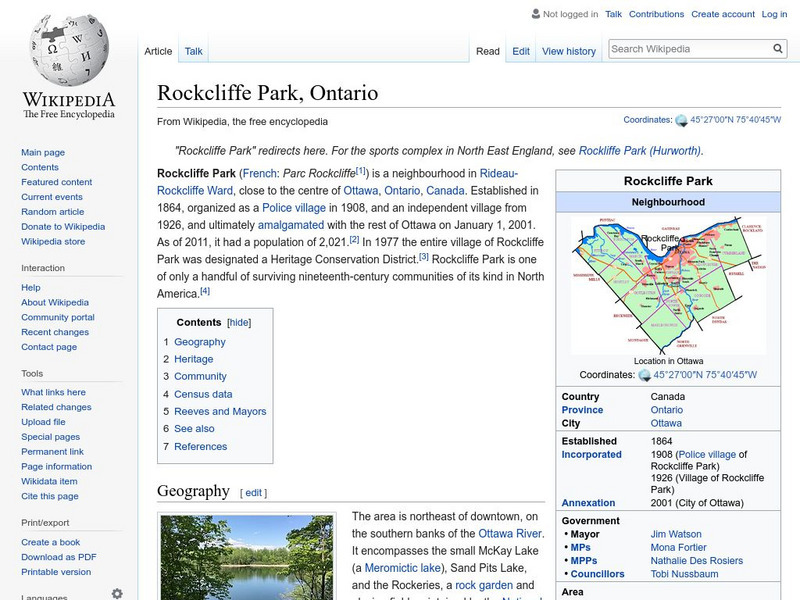Open Page information link
This screenshot has width=800, height=600.
tap(57, 466)
